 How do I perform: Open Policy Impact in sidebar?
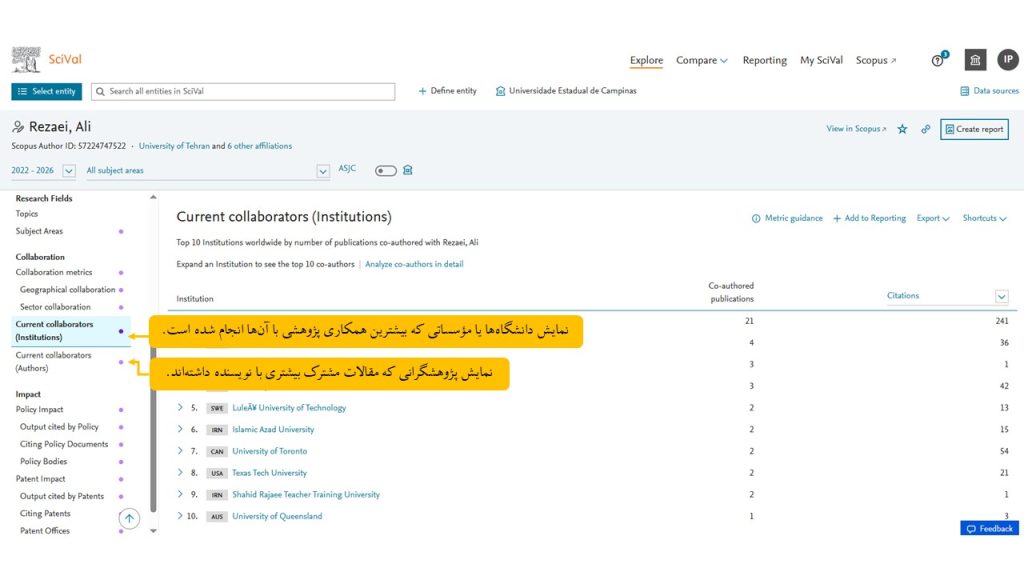pos(39,409)
